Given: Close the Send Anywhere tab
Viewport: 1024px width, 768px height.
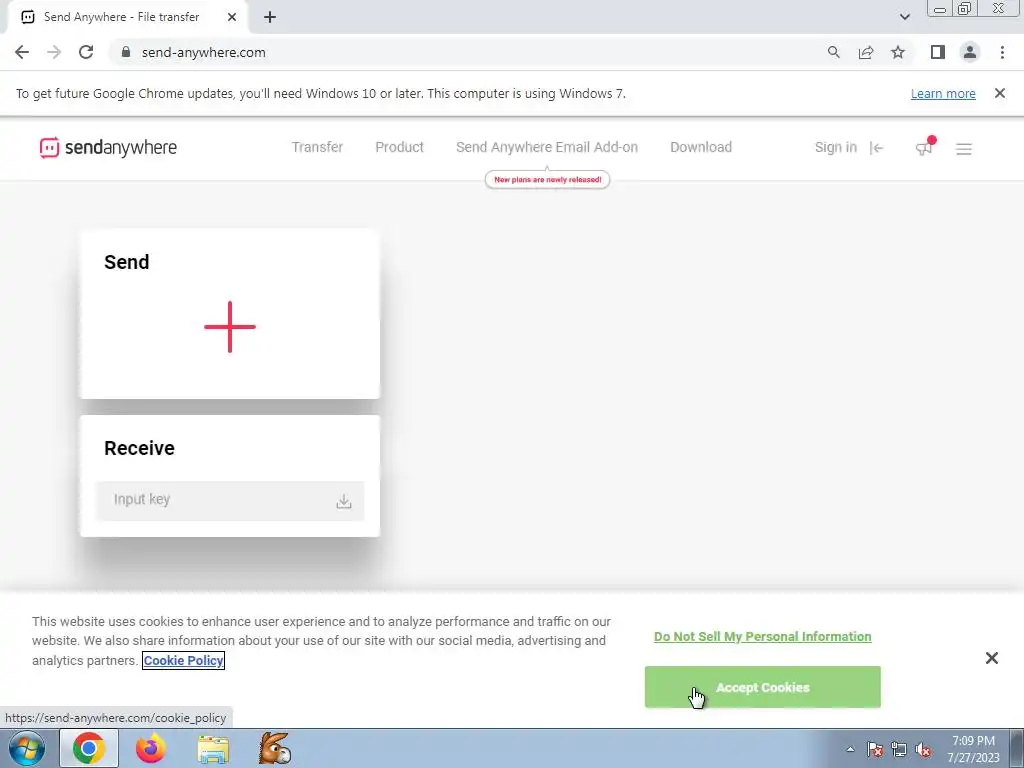Looking at the screenshot, I should [x=232, y=17].
